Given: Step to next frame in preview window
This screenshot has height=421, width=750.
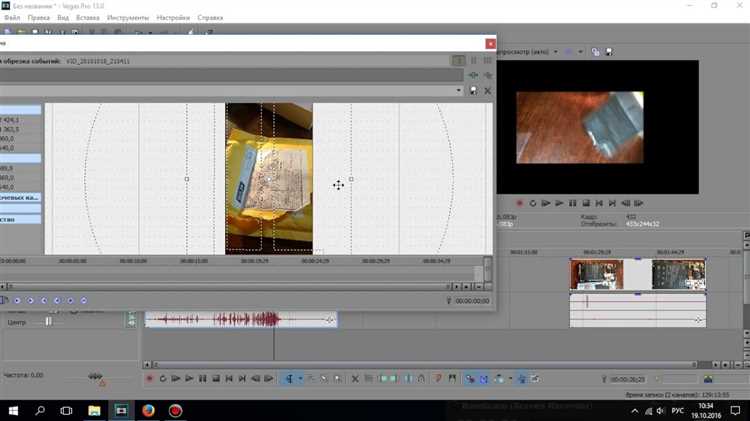Looking at the screenshot, I should point(639,203).
